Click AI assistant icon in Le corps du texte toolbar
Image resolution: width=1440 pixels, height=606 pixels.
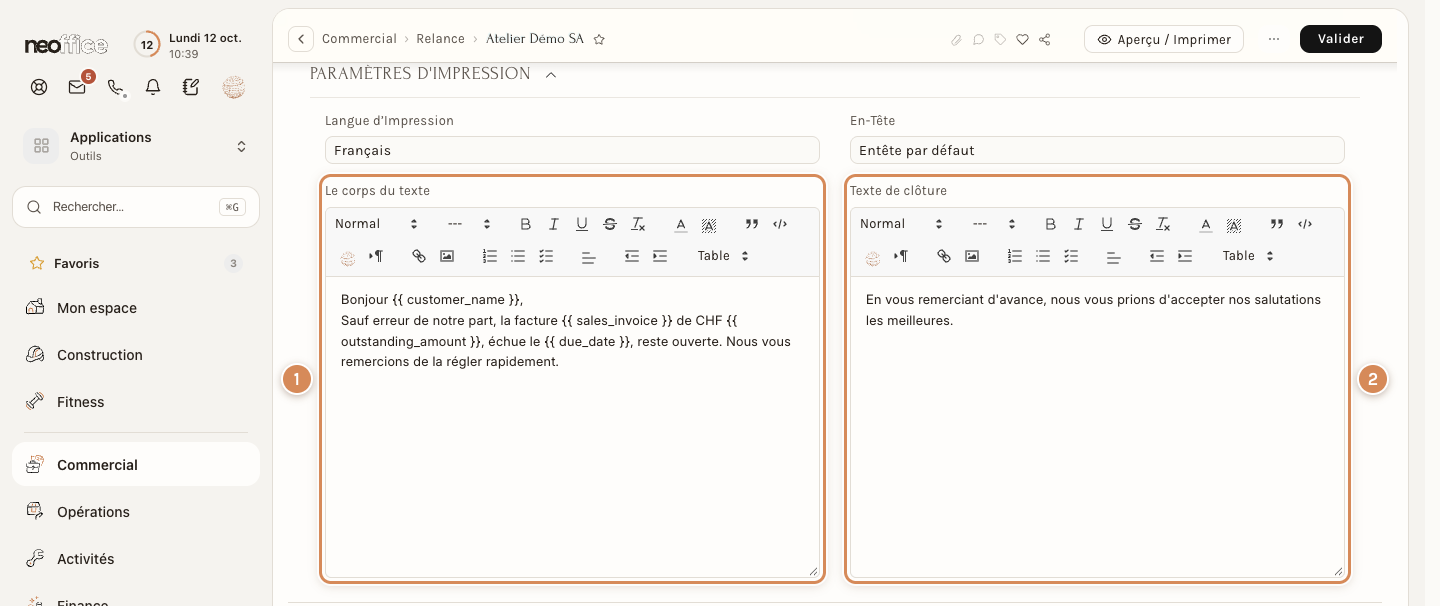348,257
